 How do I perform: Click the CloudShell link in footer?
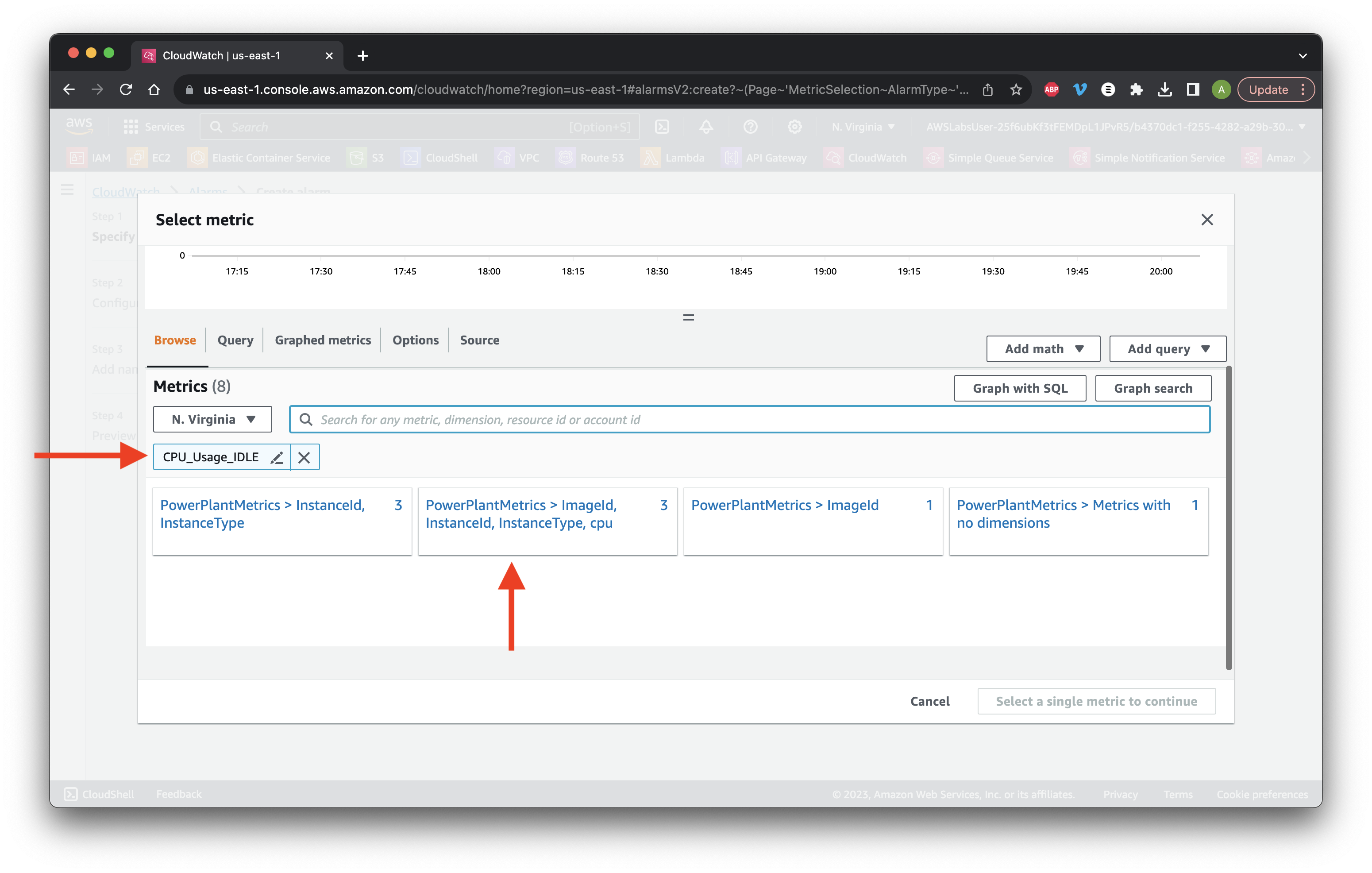click(x=100, y=794)
